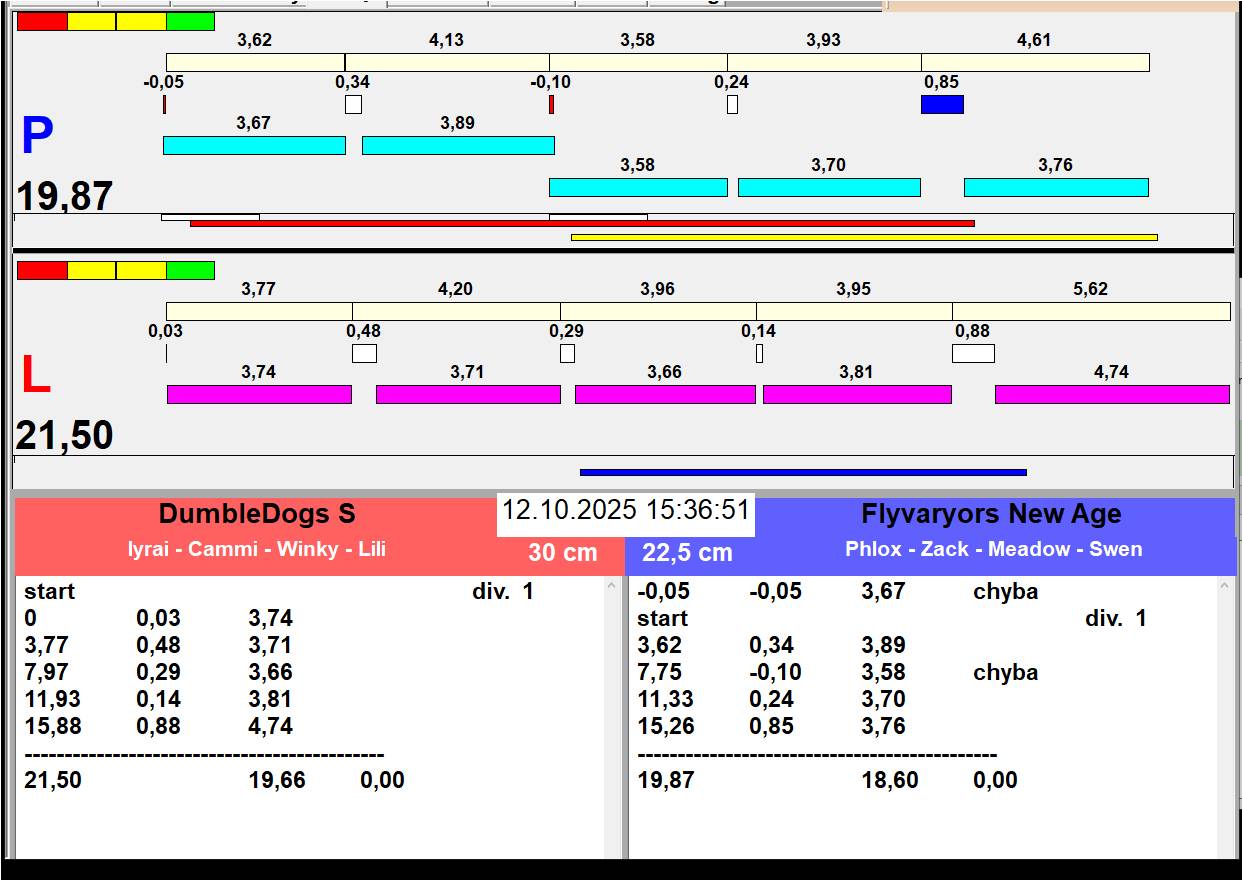This screenshot has height=880, width=1242.
Task: Click the pass box under 0,48 in lane L
Action: 364,353
